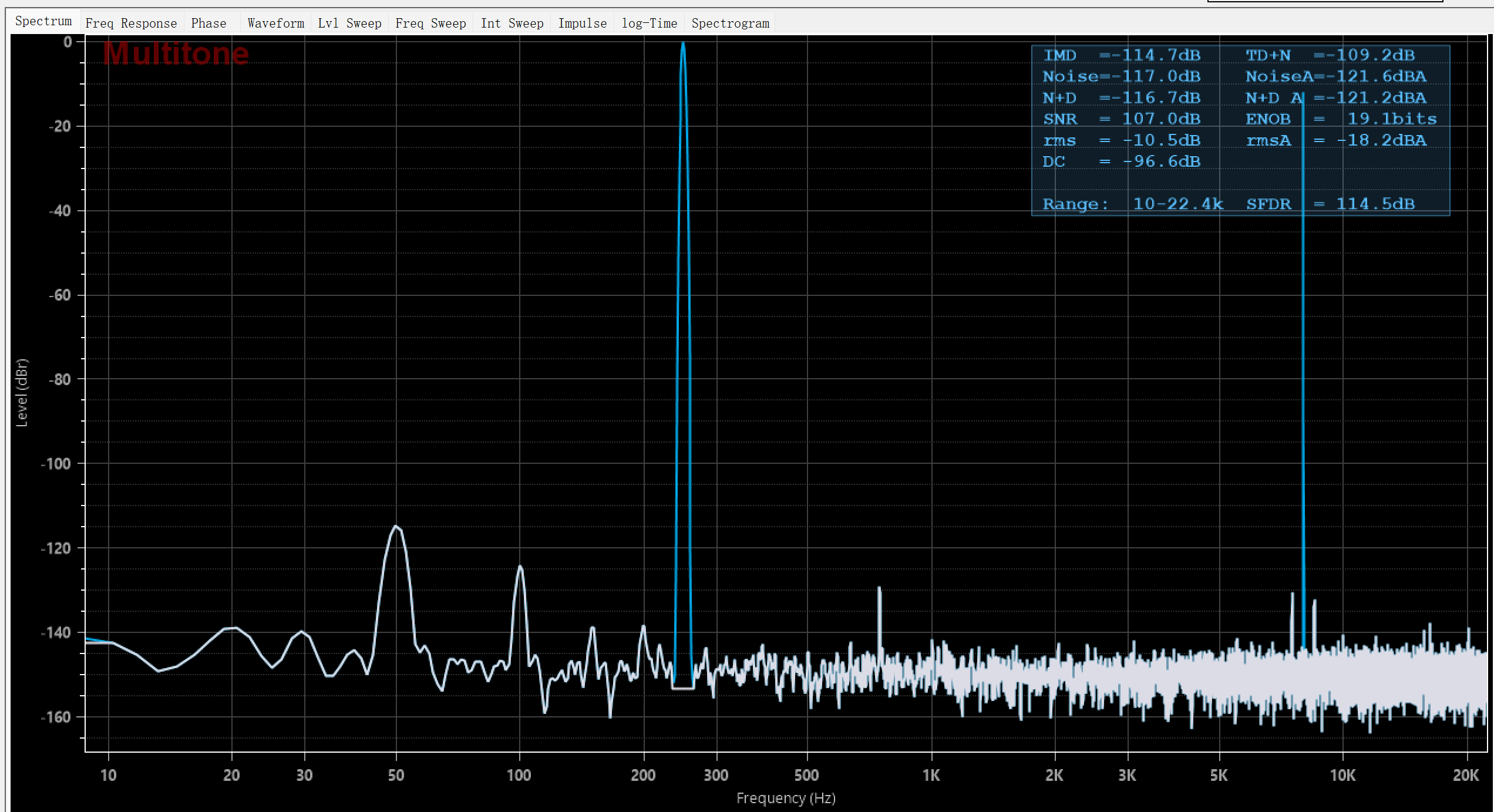This screenshot has height=812, width=1494.
Task: Go to the Lvl Sweep tab
Action: tap(349, 23)
